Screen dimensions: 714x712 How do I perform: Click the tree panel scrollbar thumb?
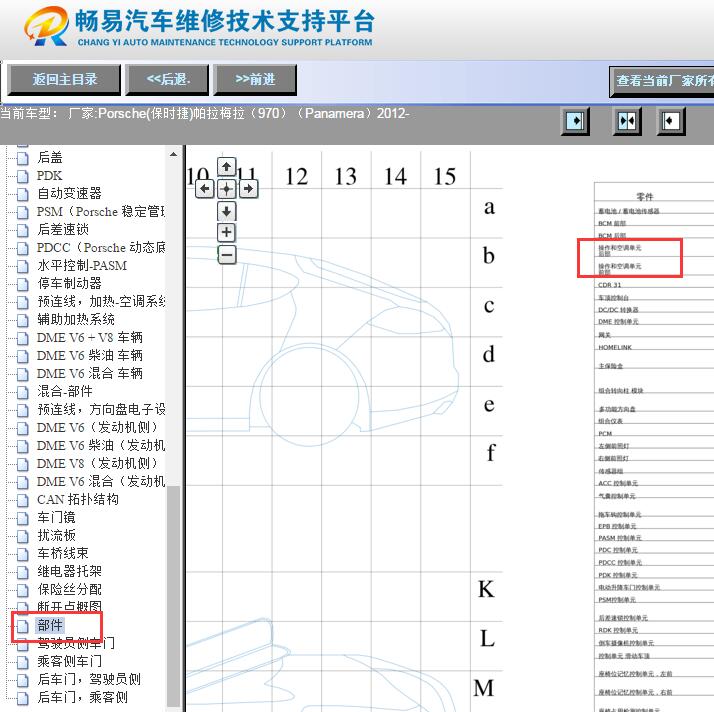(x=173, y=596)
